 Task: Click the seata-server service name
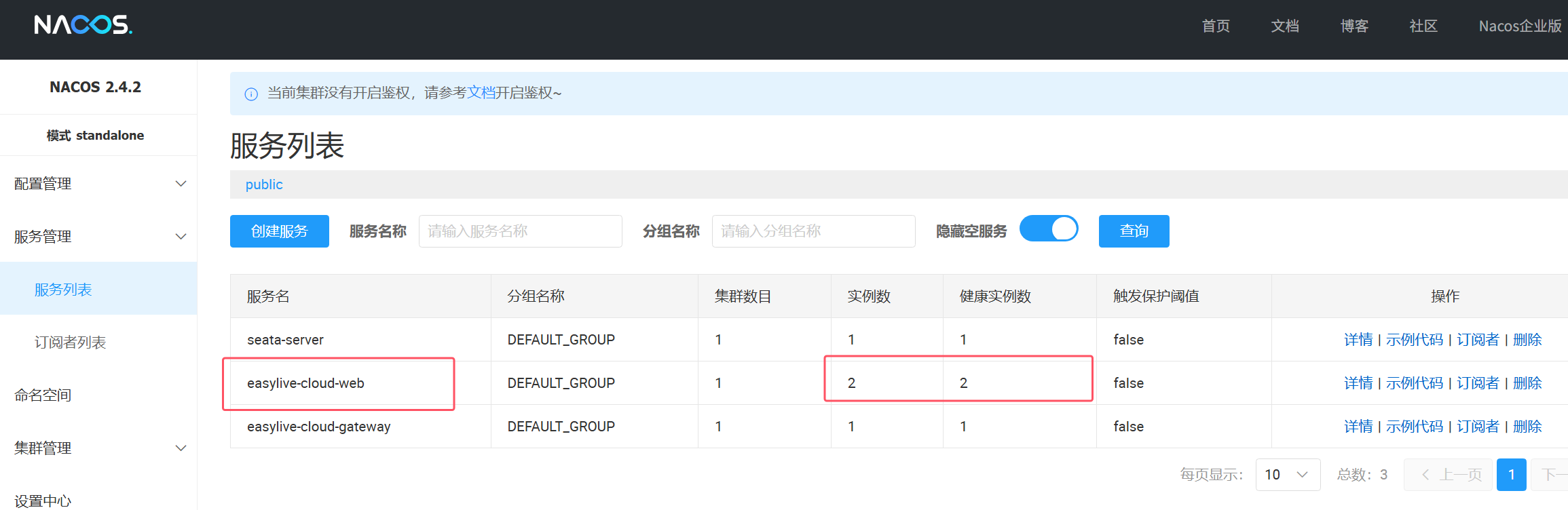pyautogui.click(x=285, y=340)
